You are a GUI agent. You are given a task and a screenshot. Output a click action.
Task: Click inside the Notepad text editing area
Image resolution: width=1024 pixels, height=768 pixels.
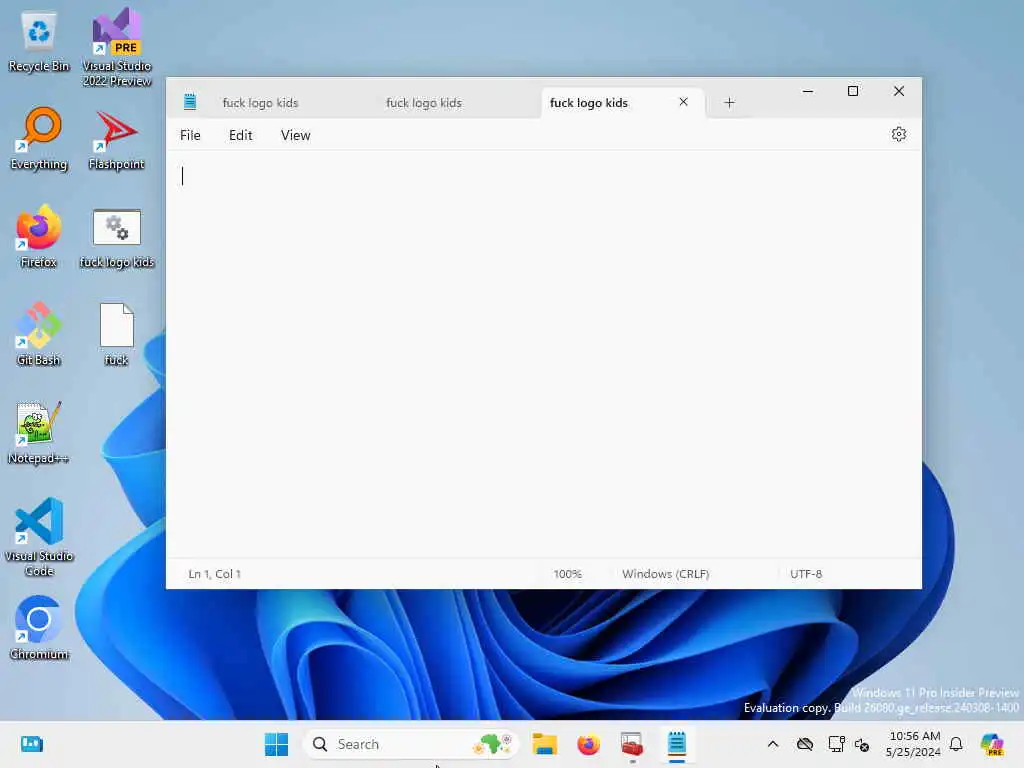(543, 354)
